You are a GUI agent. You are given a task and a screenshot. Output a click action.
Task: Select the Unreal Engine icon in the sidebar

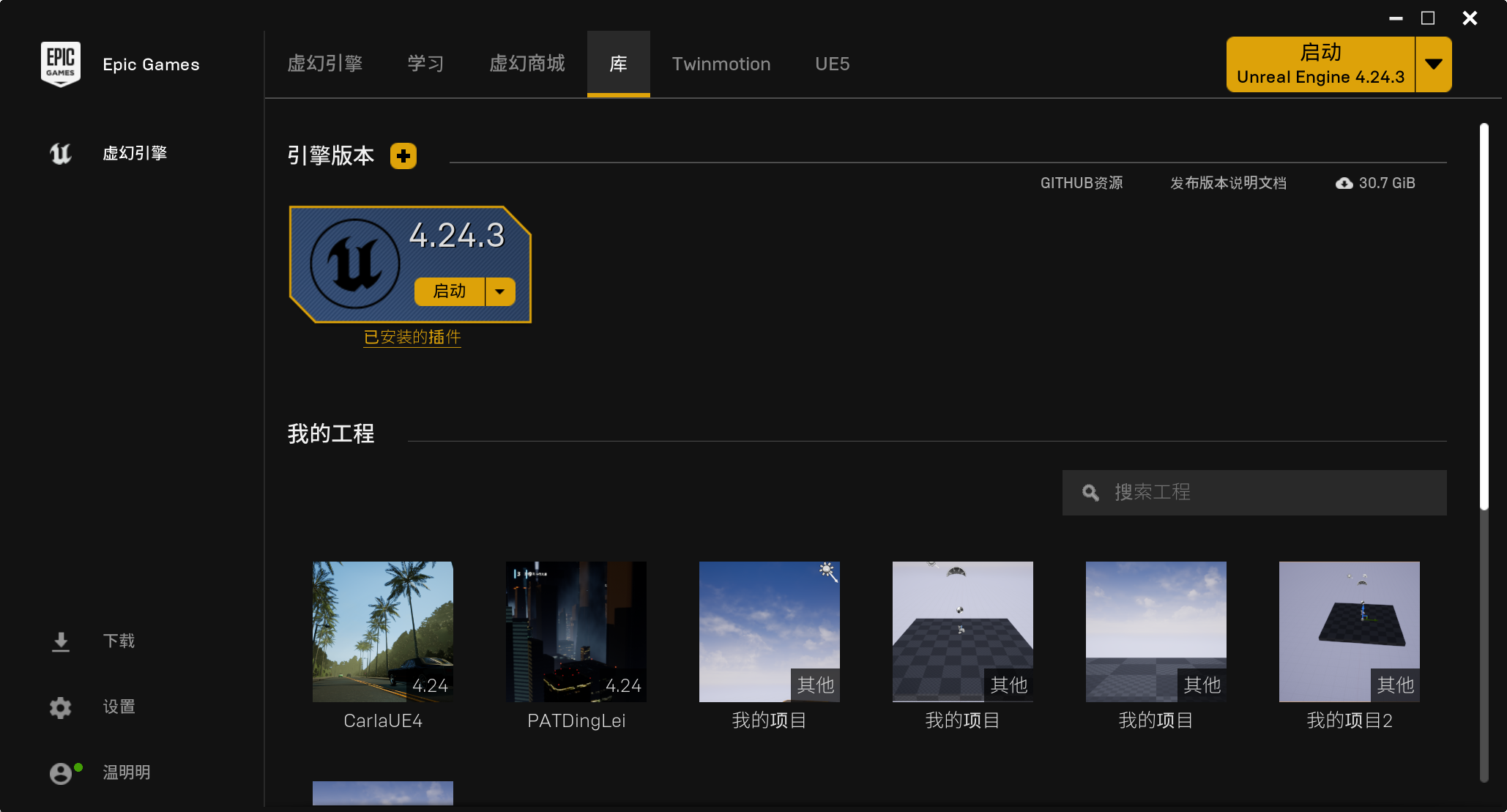[60, 153]
